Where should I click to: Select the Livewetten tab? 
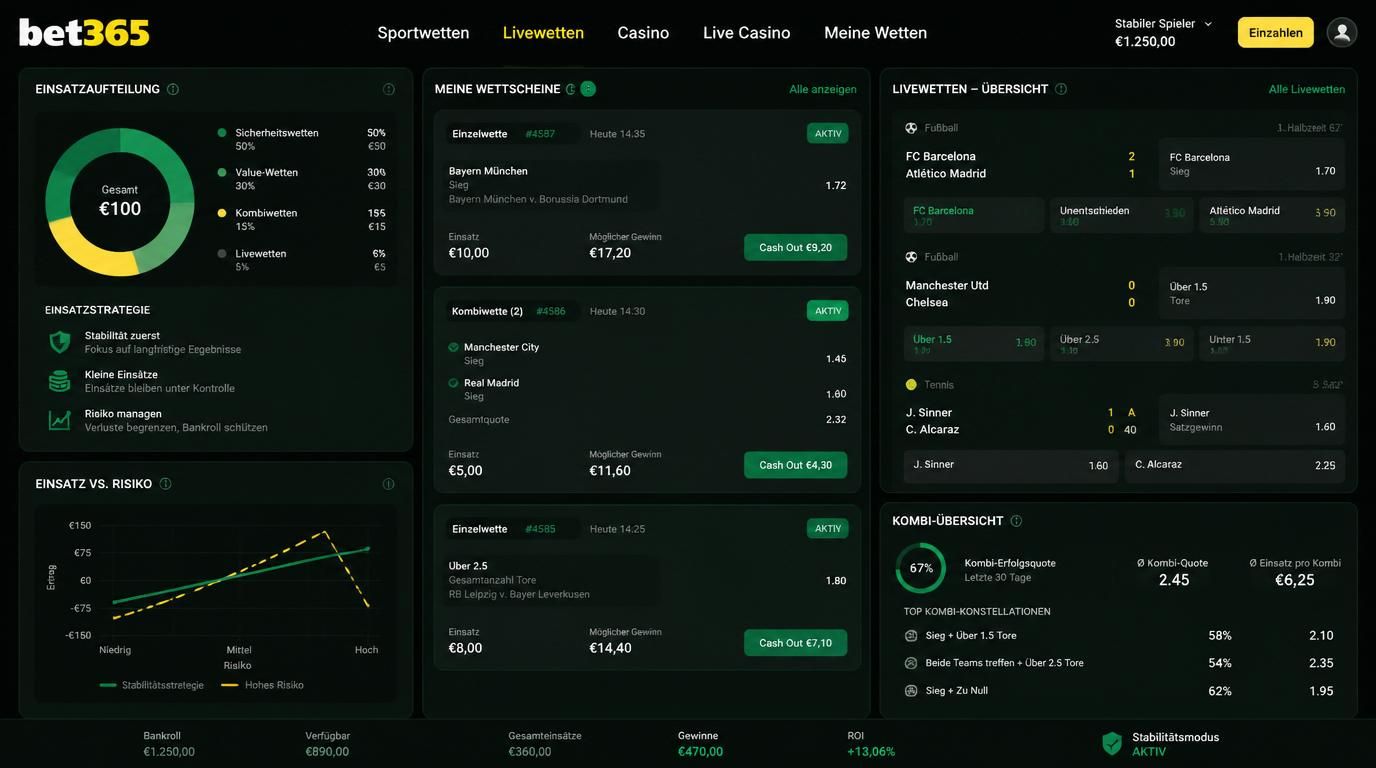coord(543,33)
